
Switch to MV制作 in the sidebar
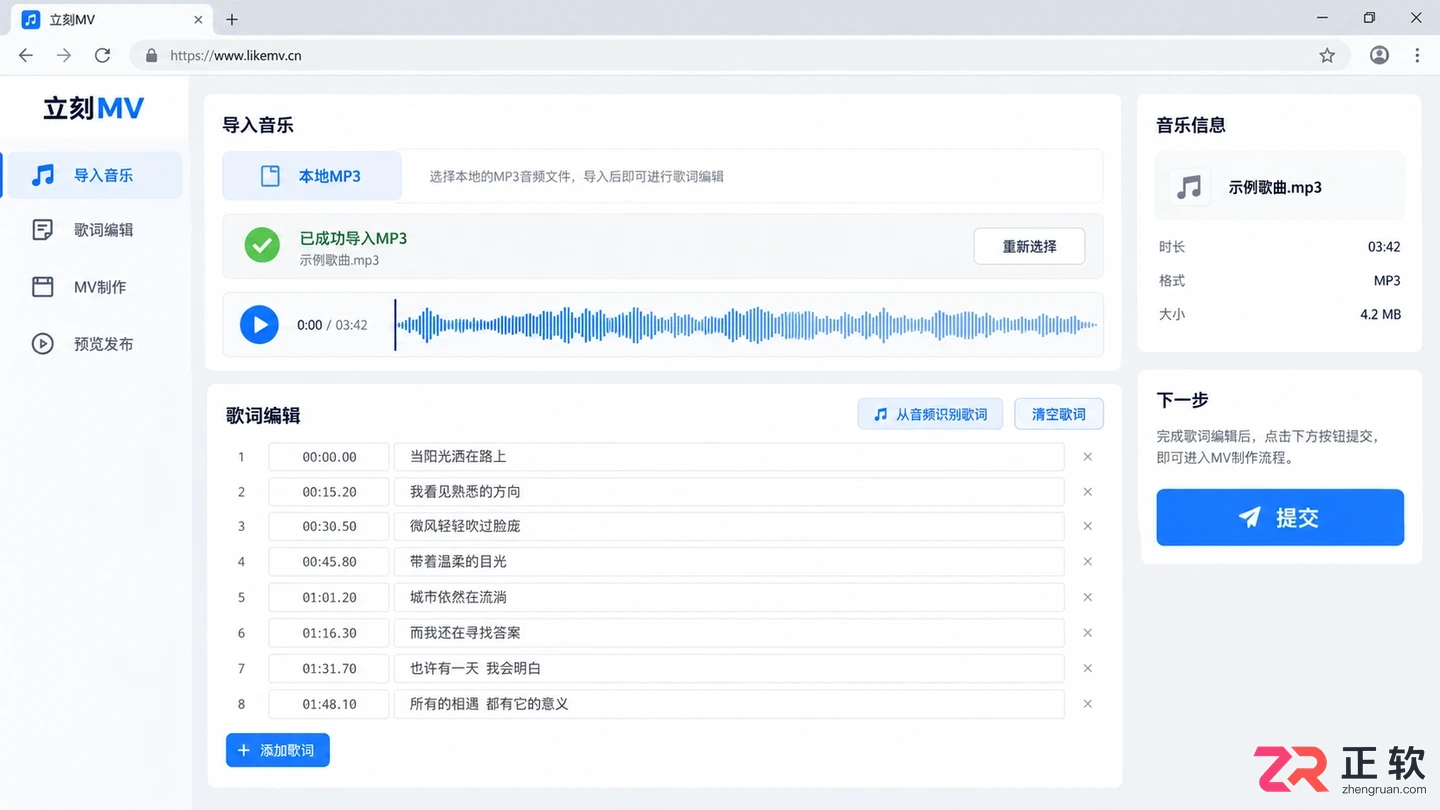click(93, 287)
